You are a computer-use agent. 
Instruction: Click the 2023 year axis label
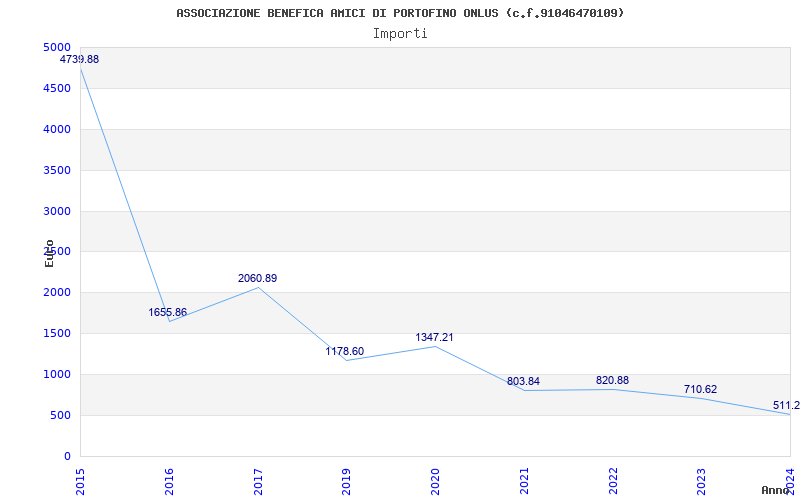[702, 482]
